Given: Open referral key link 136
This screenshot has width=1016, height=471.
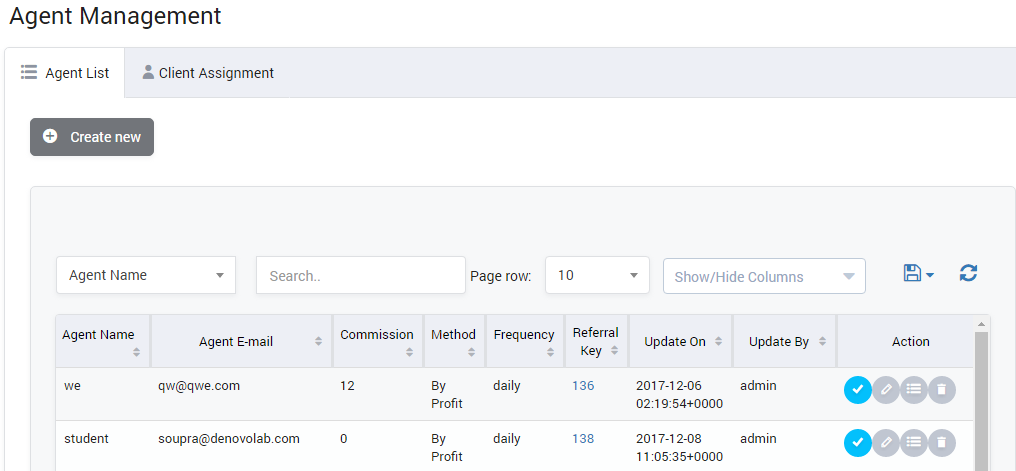Looking at the screenshot, I should pos(583,386).
